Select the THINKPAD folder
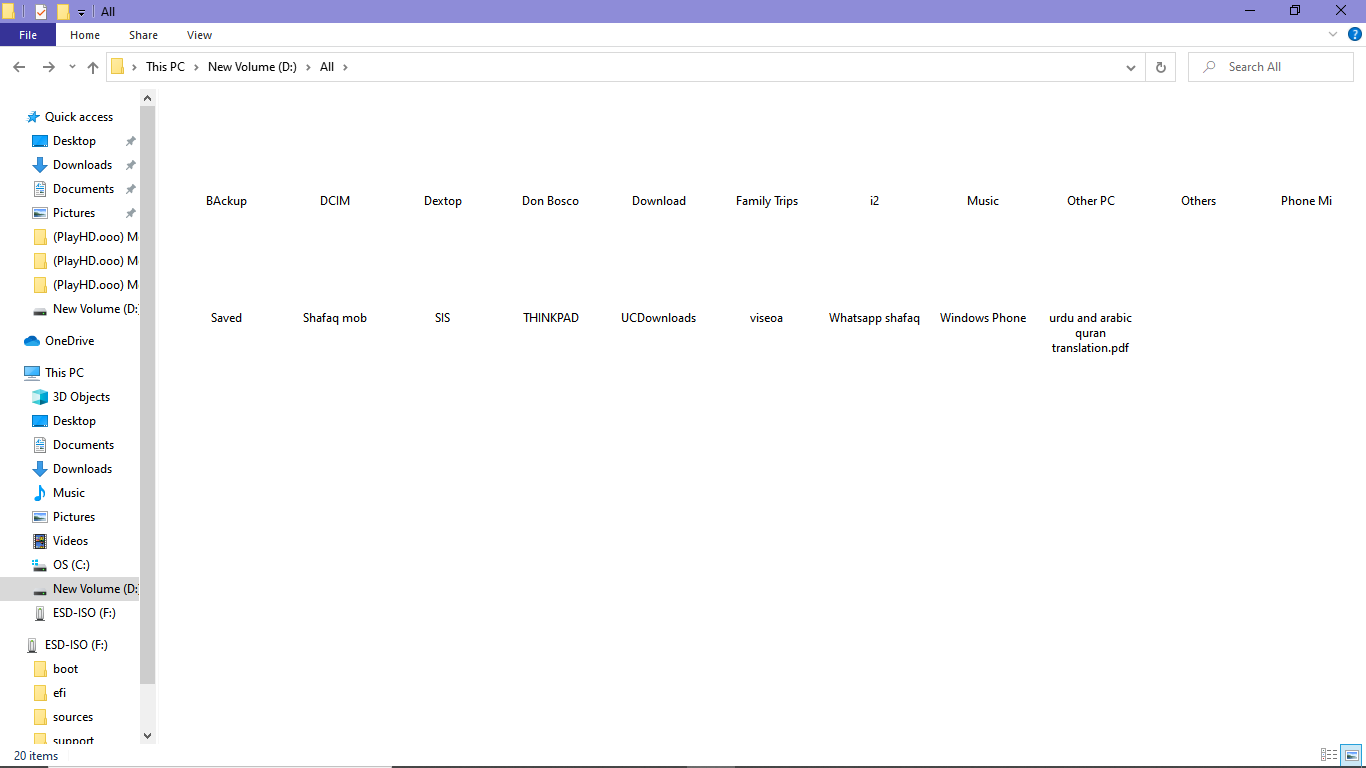The height and width of the screenshot is (768, 1366). point(551,318)
